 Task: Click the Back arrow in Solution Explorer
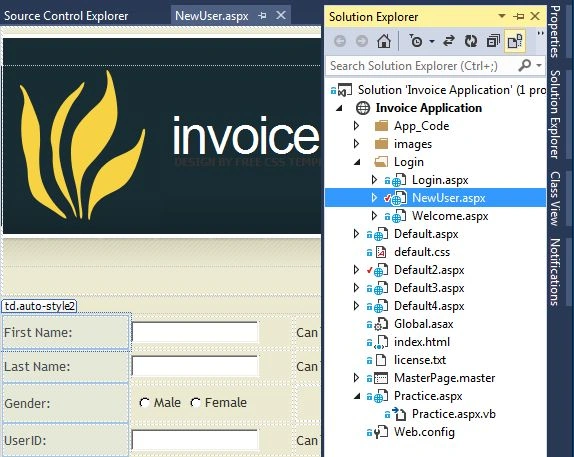pos(340,41)
